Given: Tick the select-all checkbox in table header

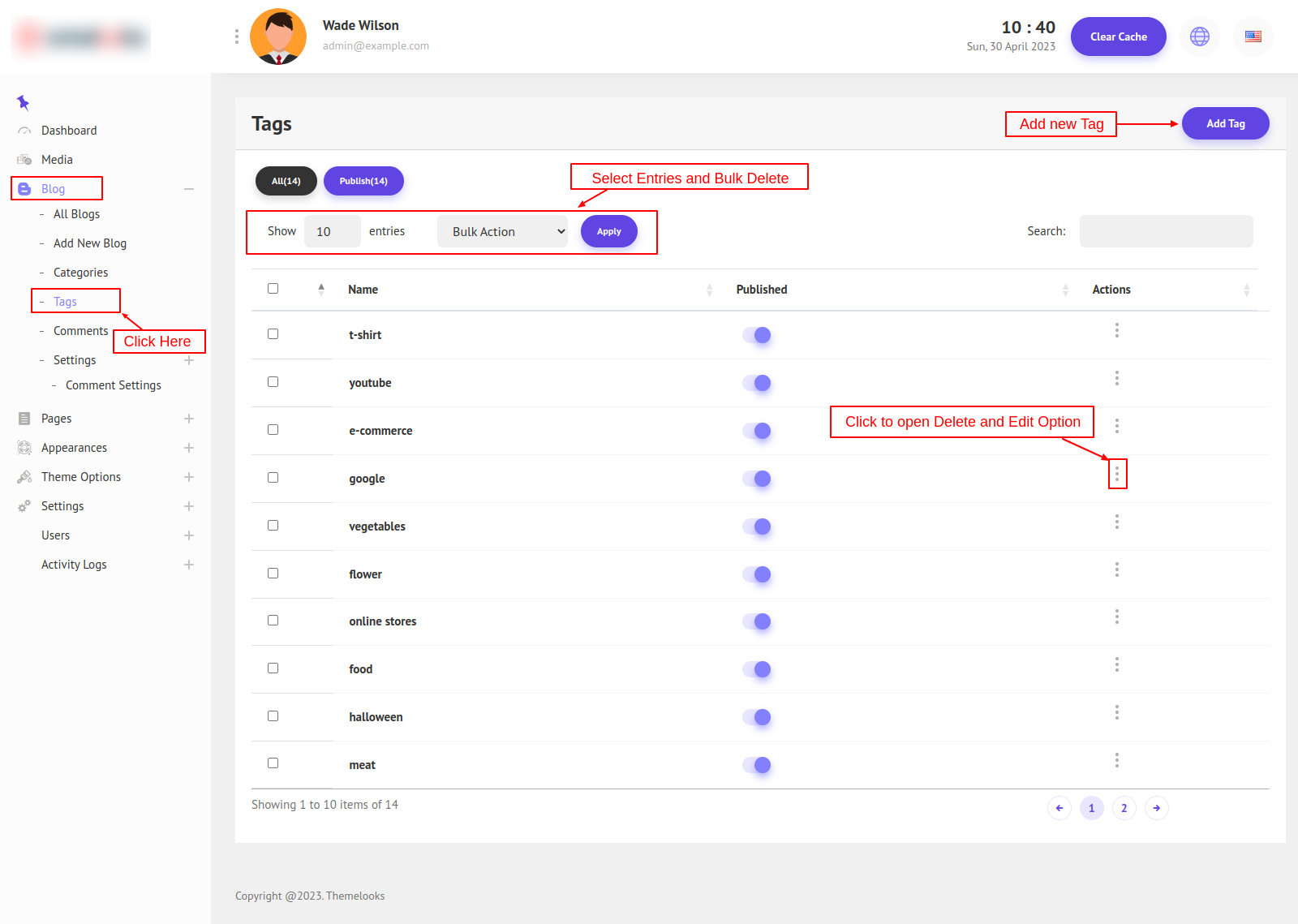Looking at the screenshot, I should [273, 289].
